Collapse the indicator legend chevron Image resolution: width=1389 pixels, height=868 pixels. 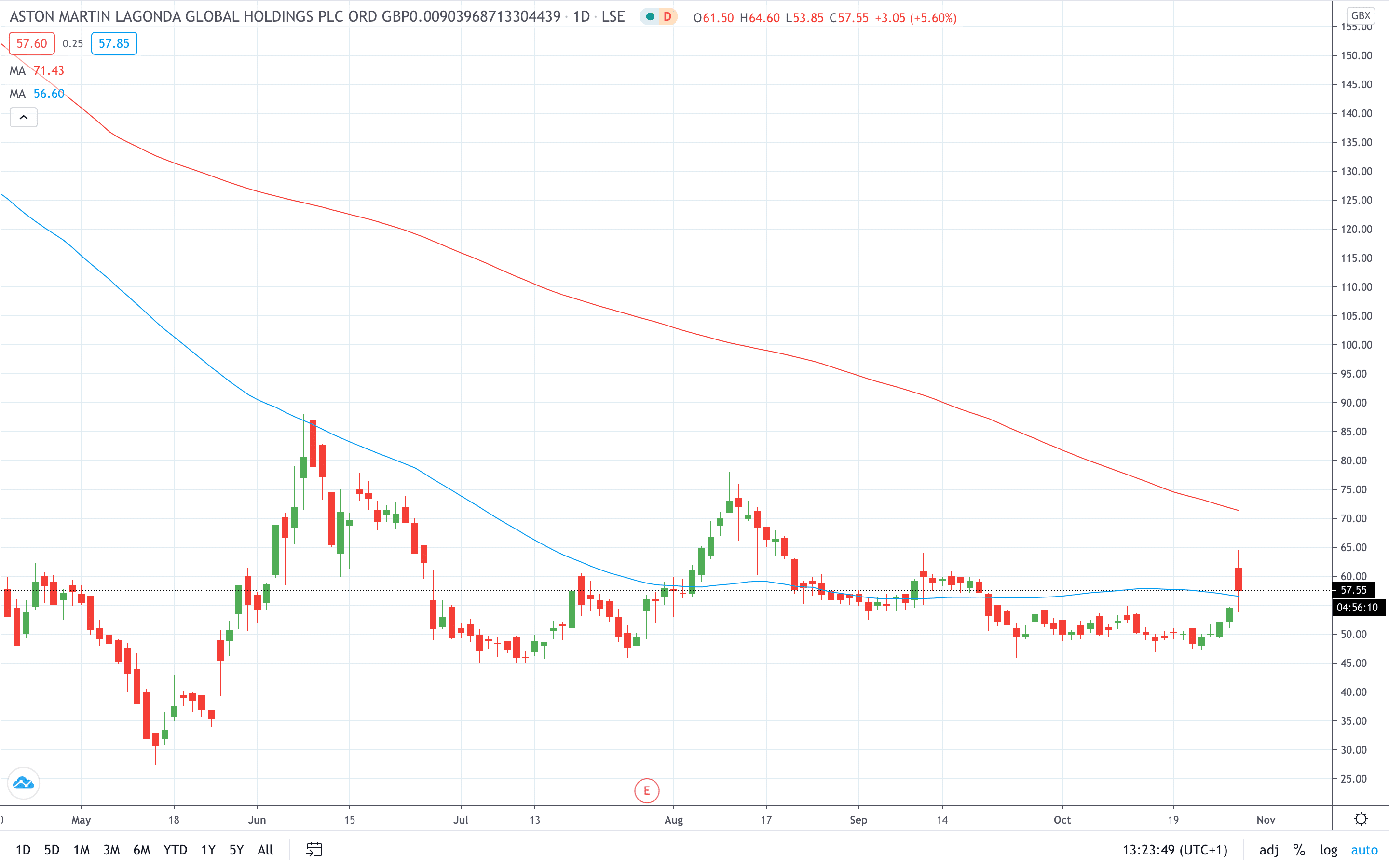[x=24, y=118]
